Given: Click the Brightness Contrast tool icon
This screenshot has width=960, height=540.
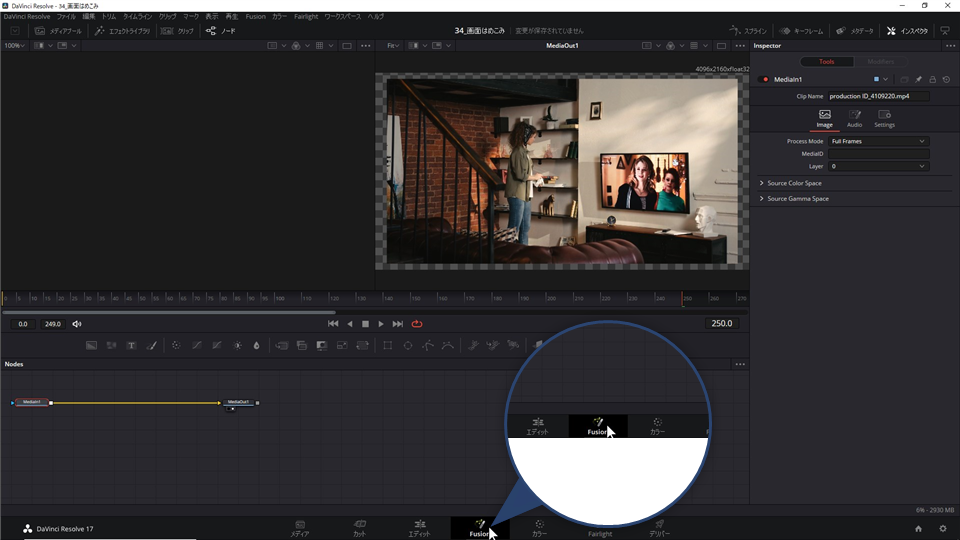Looking at the screenshot, I should (238, 345).
